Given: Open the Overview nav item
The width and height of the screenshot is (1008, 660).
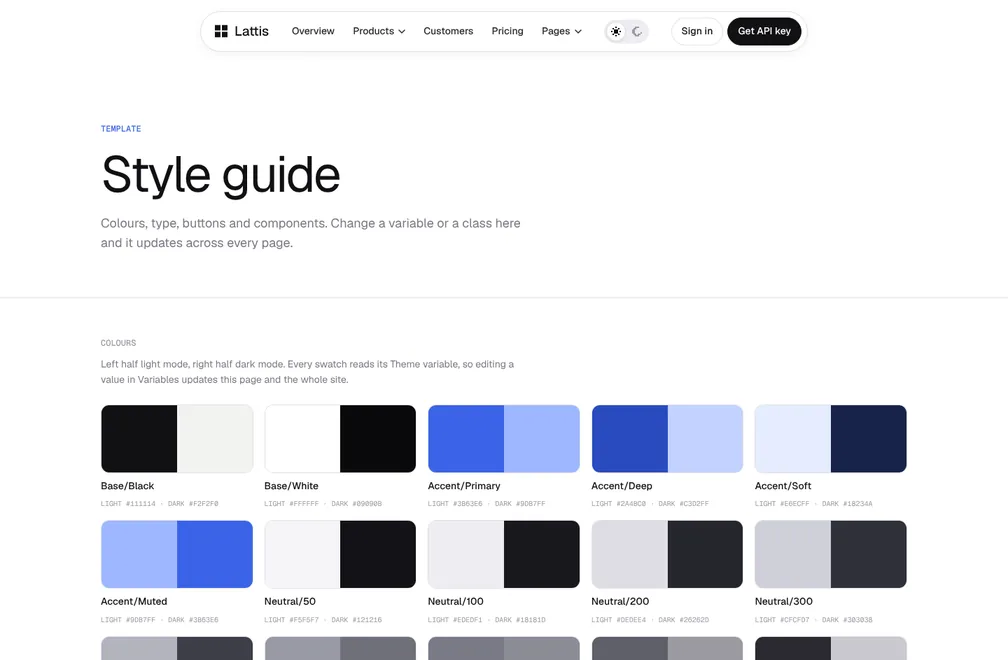Looking at the screenshot, I should (313, 31).
